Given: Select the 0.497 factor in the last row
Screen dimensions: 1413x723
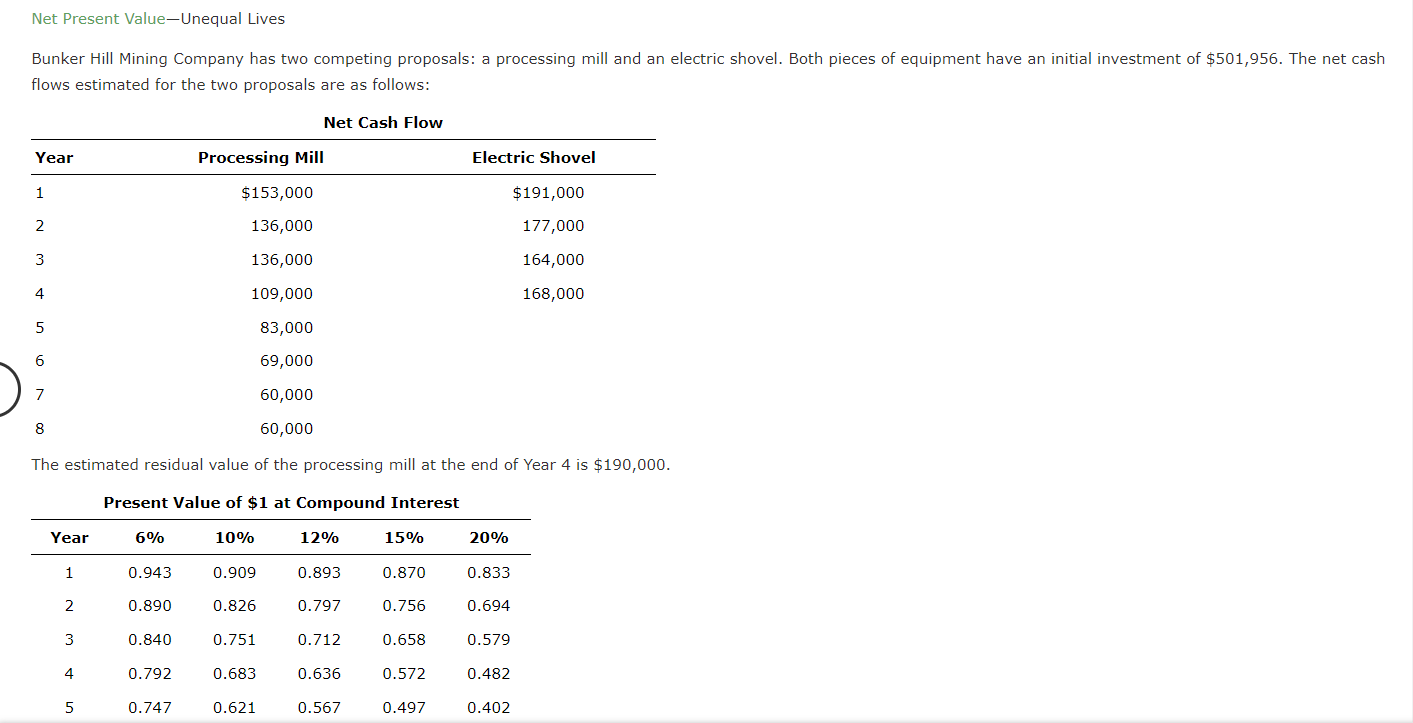Looking at the screenshot, I should point(404,708).
